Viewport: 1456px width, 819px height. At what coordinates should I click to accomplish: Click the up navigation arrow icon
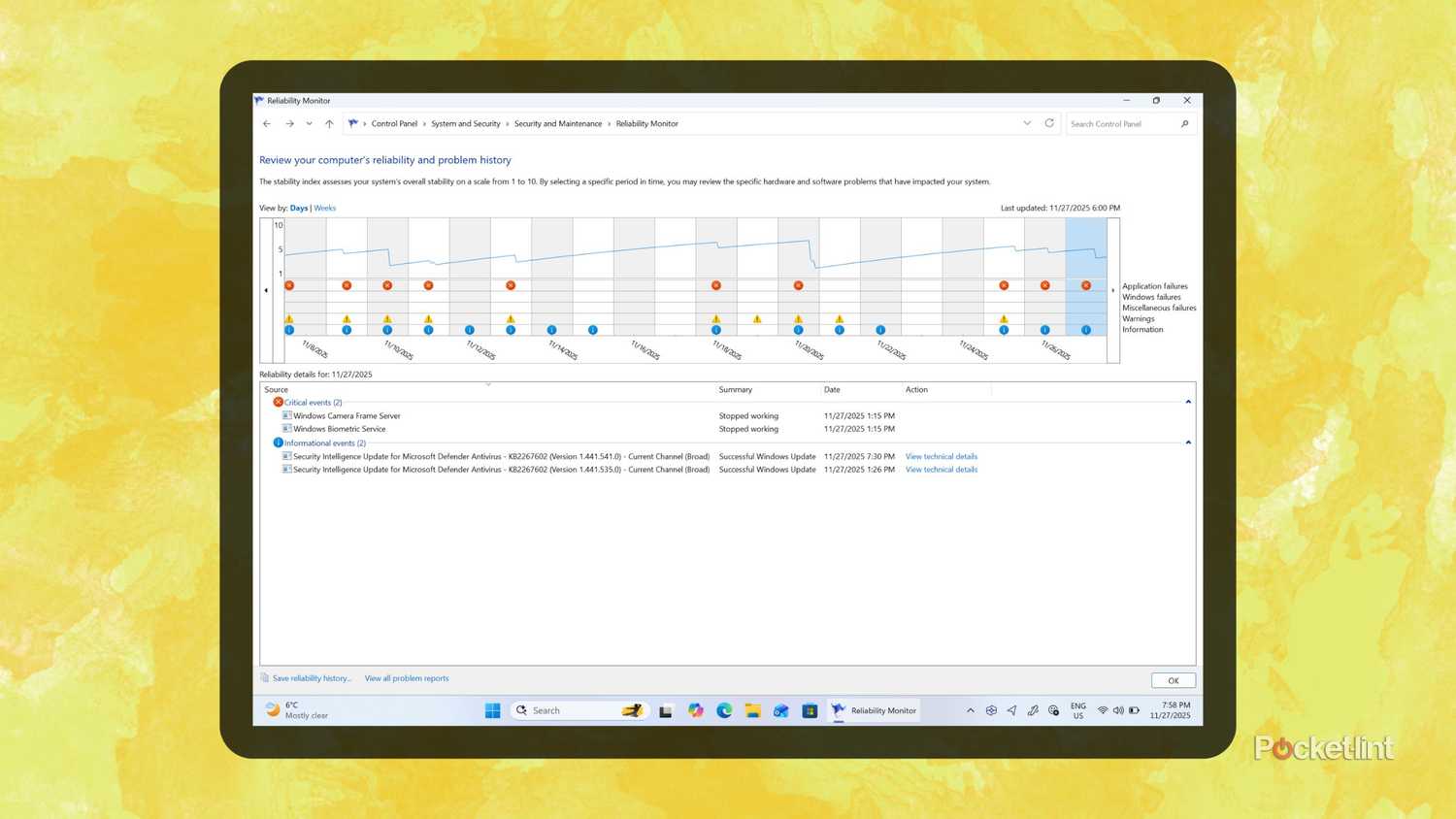tap(329, 123)
